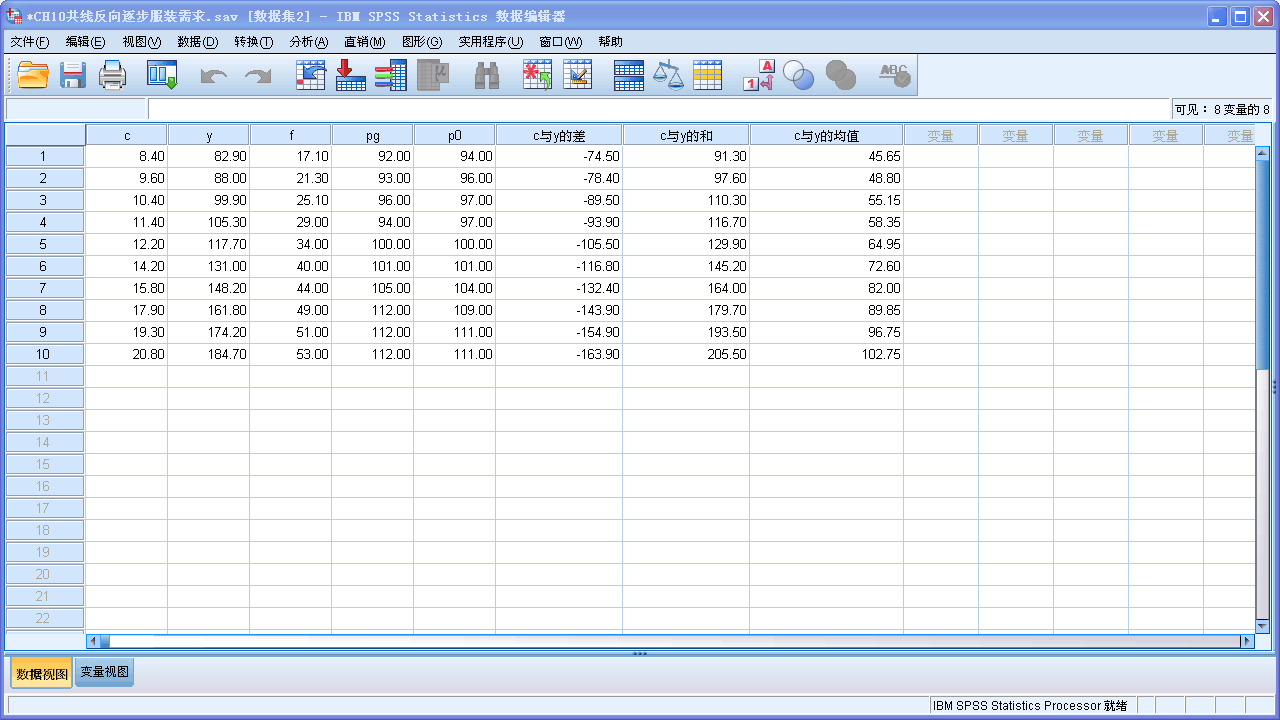
Task: Click cell with value 14.20
Action: point(126,266)
